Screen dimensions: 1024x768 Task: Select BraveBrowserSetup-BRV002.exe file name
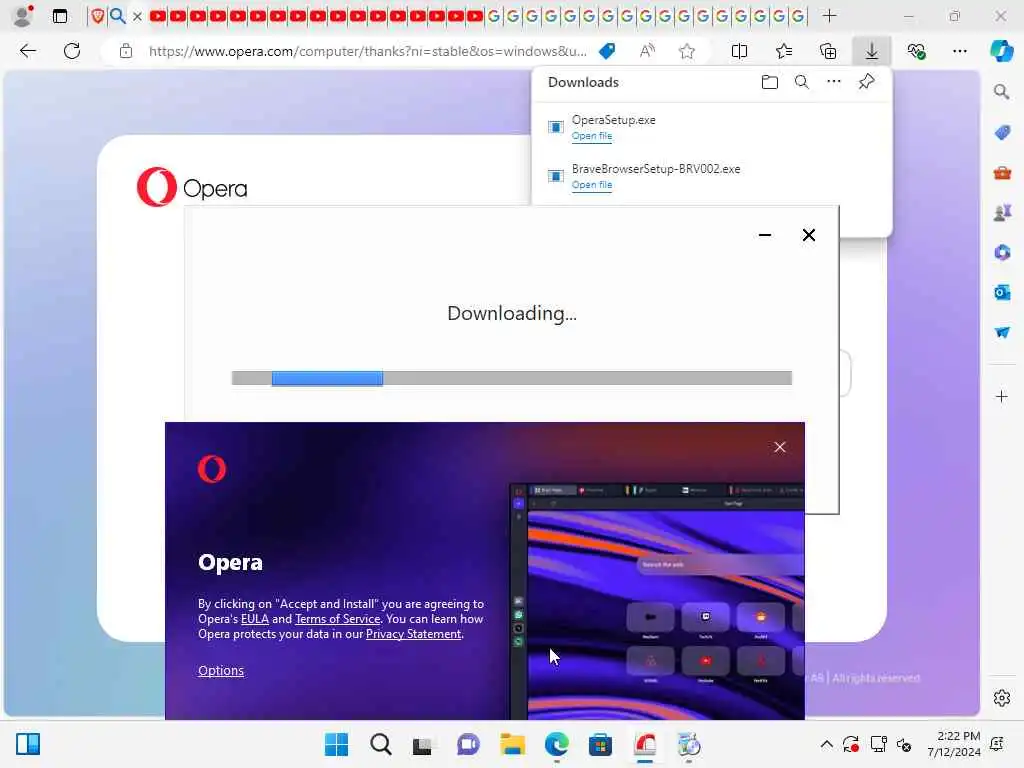coord(656,168)
